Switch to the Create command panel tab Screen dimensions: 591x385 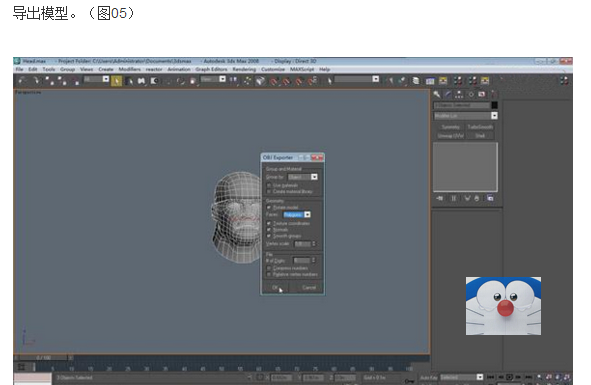coord(436,94)
